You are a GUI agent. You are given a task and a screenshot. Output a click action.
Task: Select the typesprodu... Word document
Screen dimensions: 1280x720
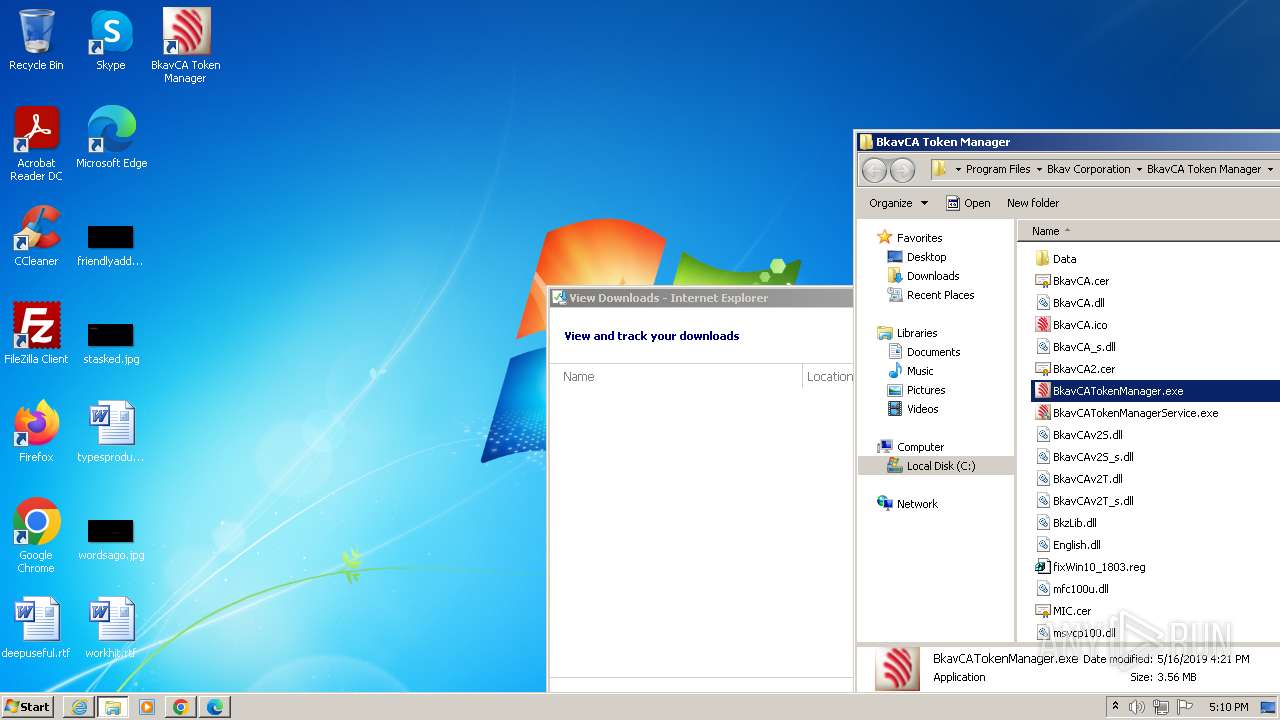(x=111, y=431)
